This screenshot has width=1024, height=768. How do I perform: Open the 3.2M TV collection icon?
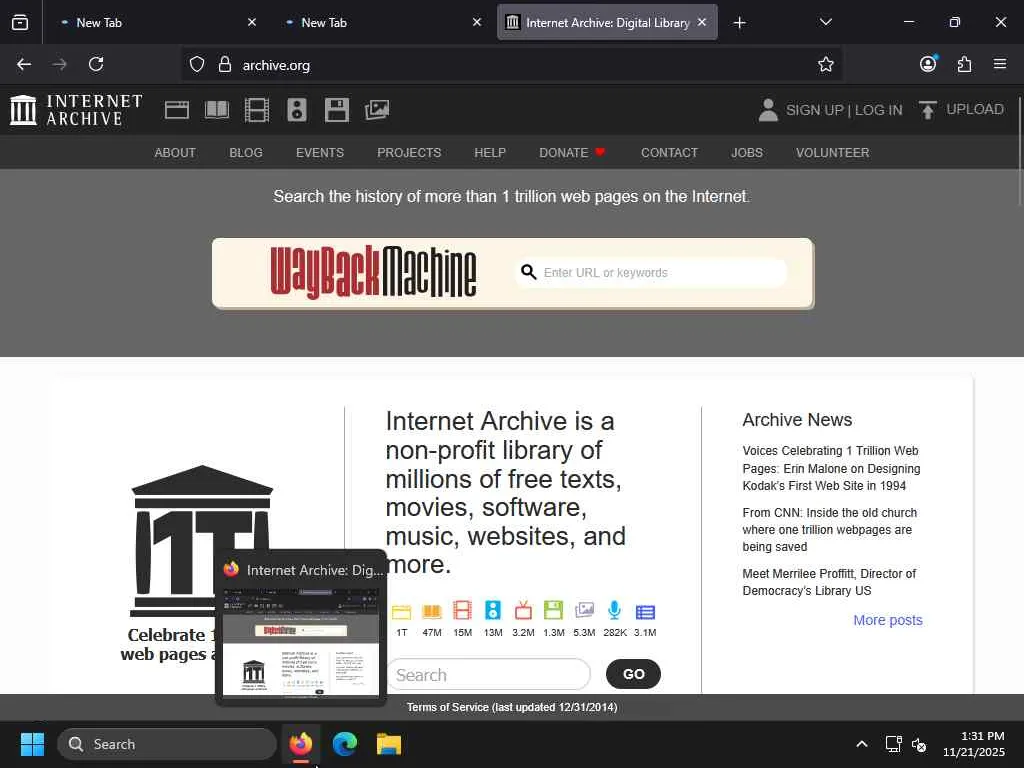click(x=523, y=611)
